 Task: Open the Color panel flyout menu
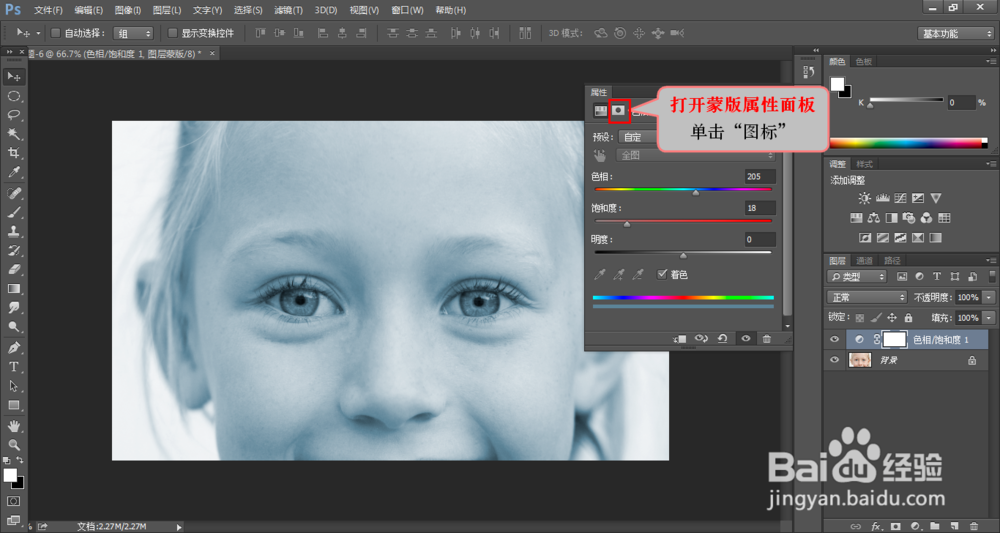click(x=990, y=62)
